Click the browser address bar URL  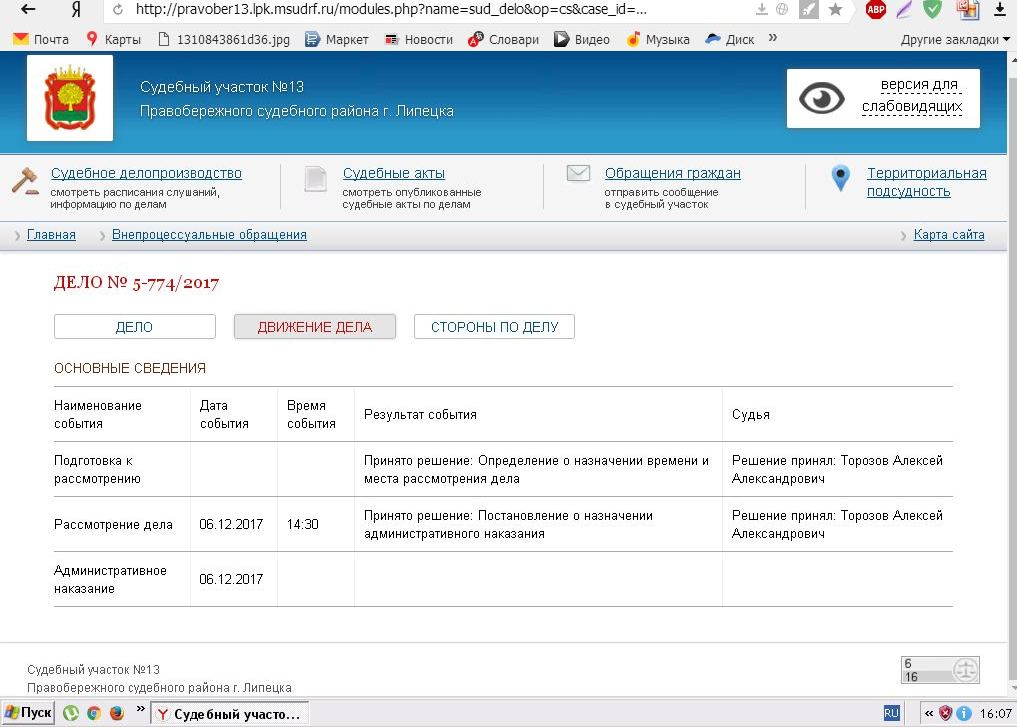(390, 10)
